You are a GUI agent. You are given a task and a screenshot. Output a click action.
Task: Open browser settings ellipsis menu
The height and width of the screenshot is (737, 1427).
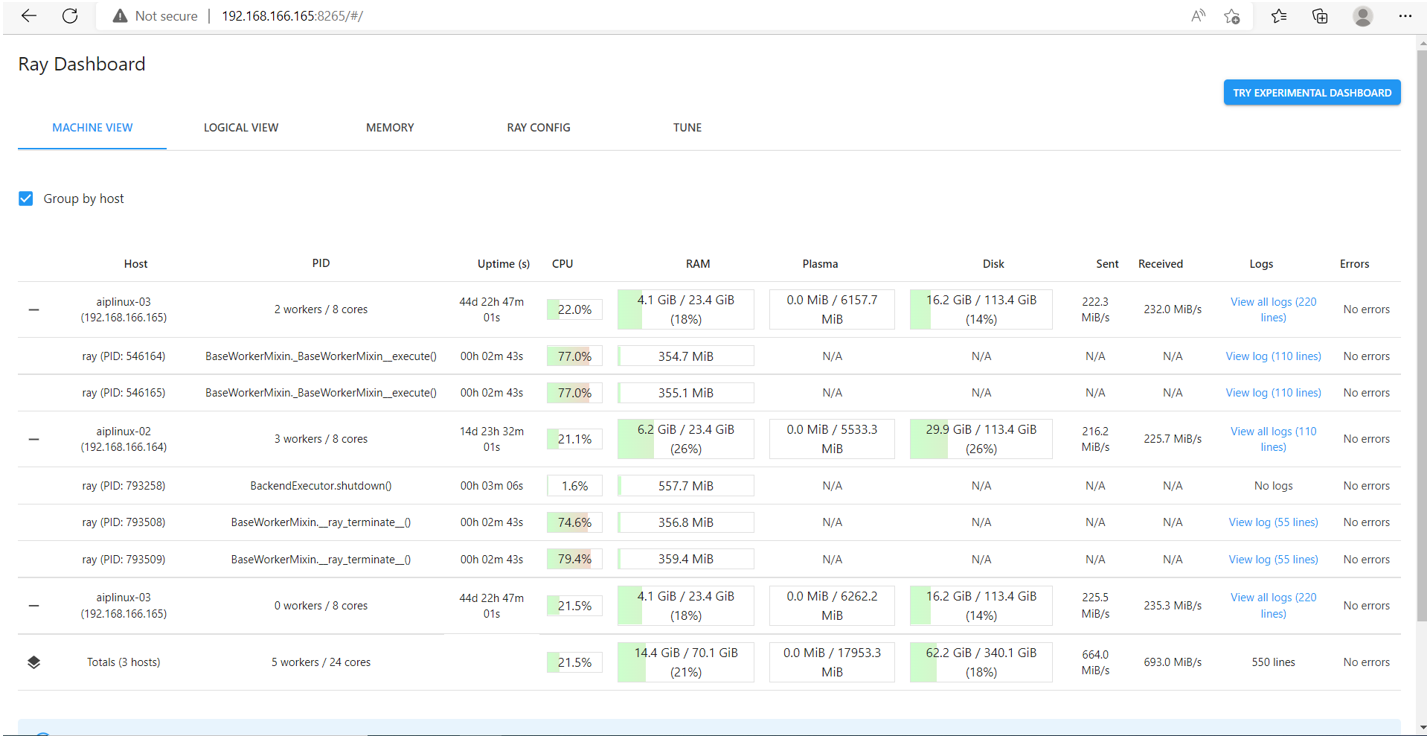(1405, 16)
